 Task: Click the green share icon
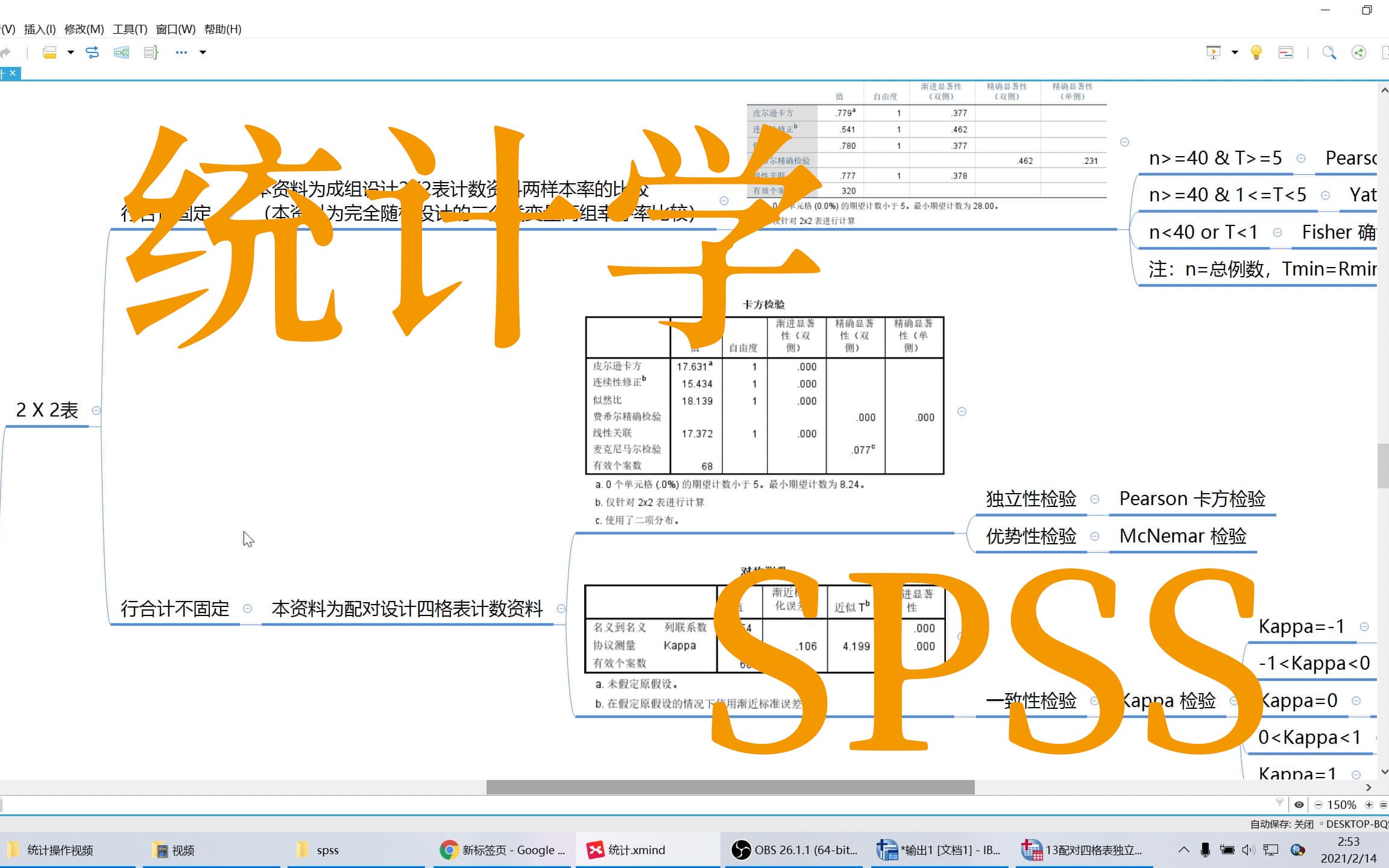click(x=1358, y=52)
